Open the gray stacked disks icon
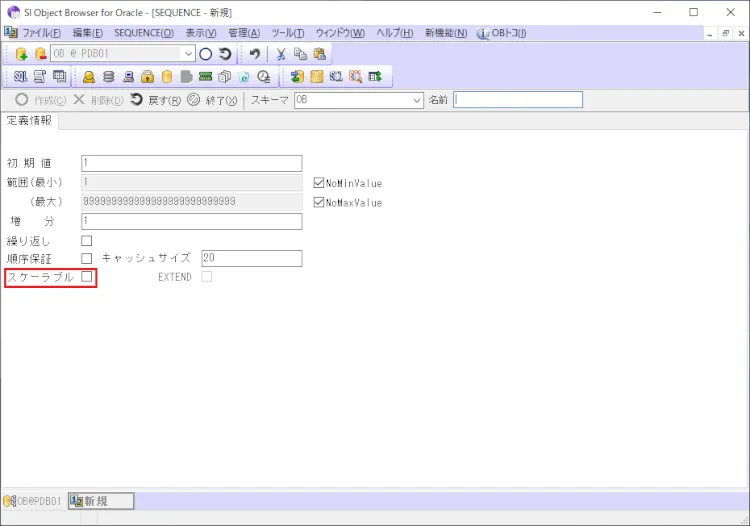750x526 pixels. 109,77
